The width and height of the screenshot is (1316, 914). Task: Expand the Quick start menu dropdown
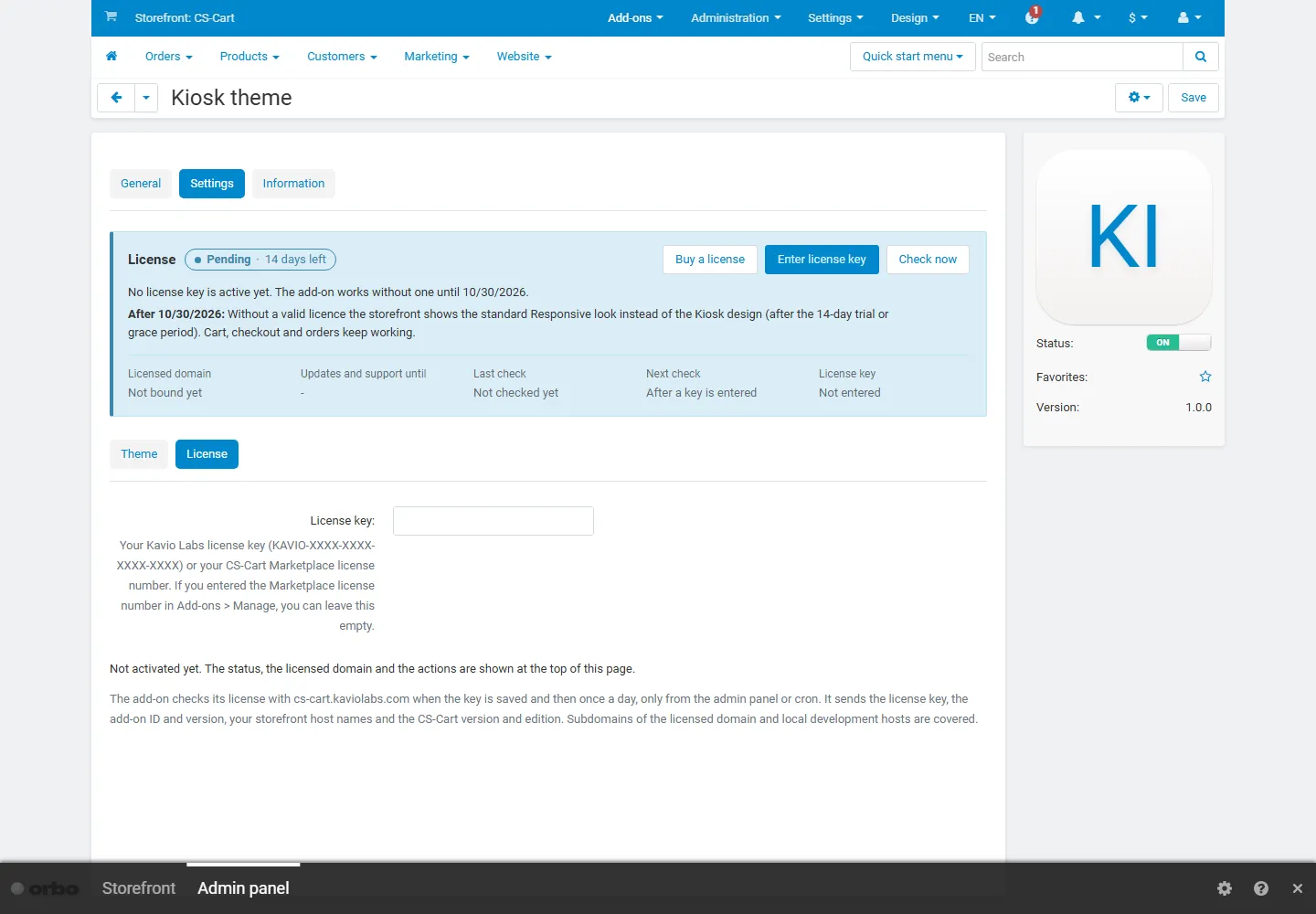pyautogui.click(x=913, y=57)
